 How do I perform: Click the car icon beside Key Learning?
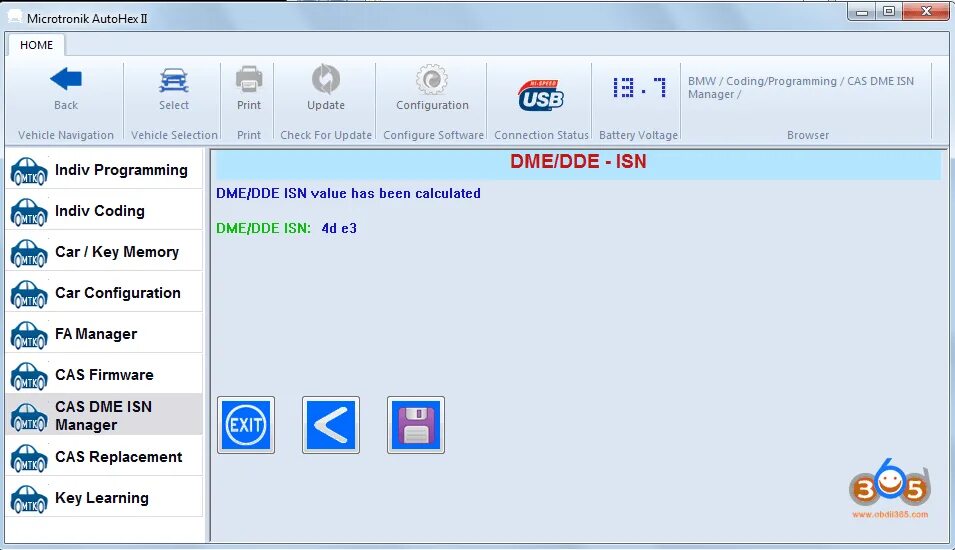click(29, 498)
